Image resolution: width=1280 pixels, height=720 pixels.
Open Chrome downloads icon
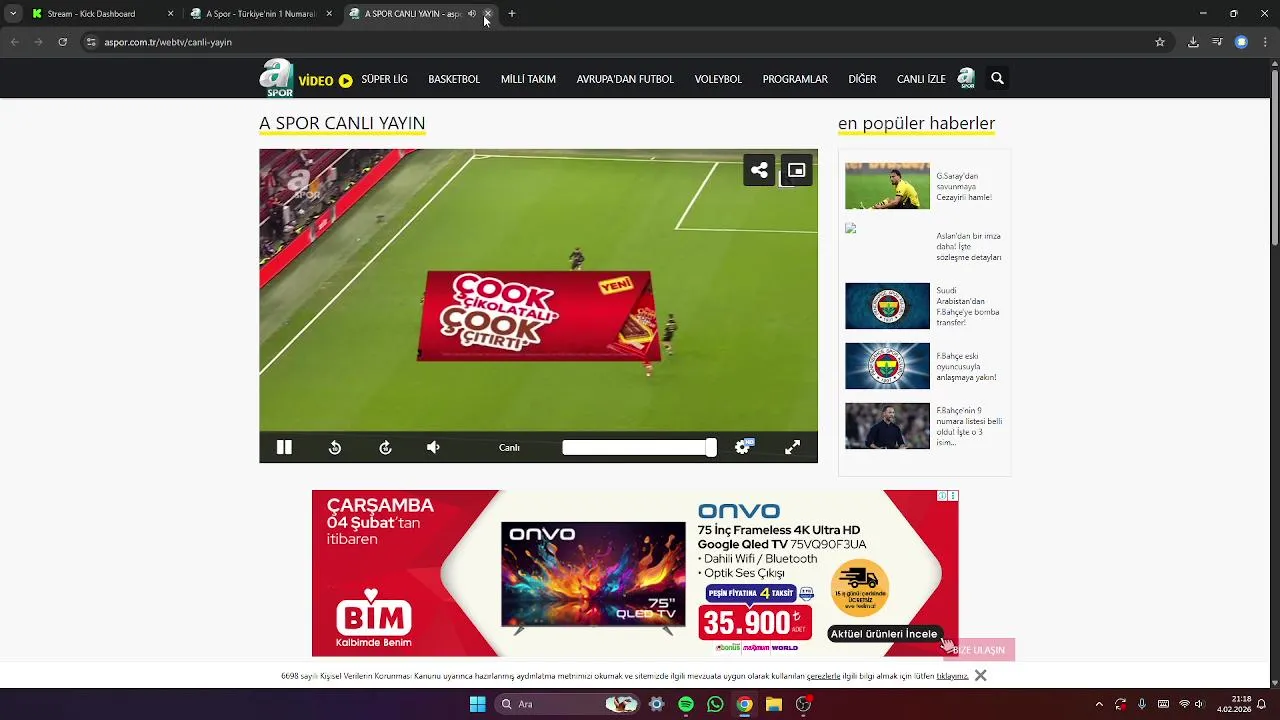[x=1193, y=42]
